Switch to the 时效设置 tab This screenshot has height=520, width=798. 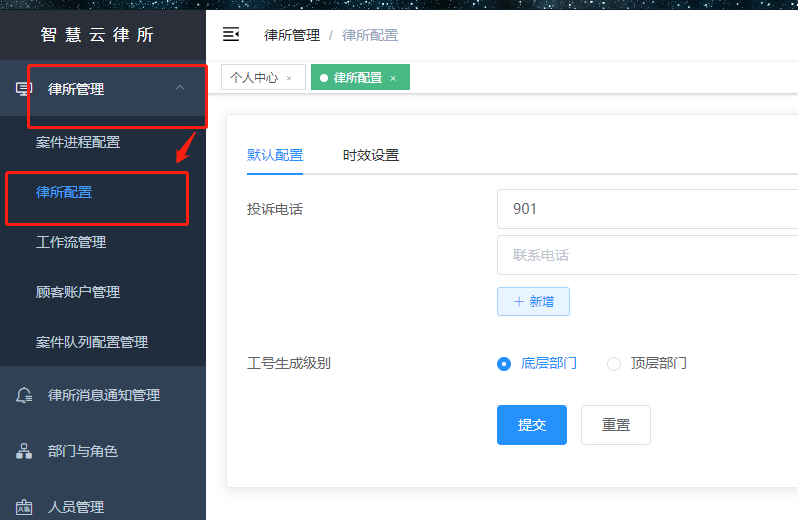click(370, 155)
